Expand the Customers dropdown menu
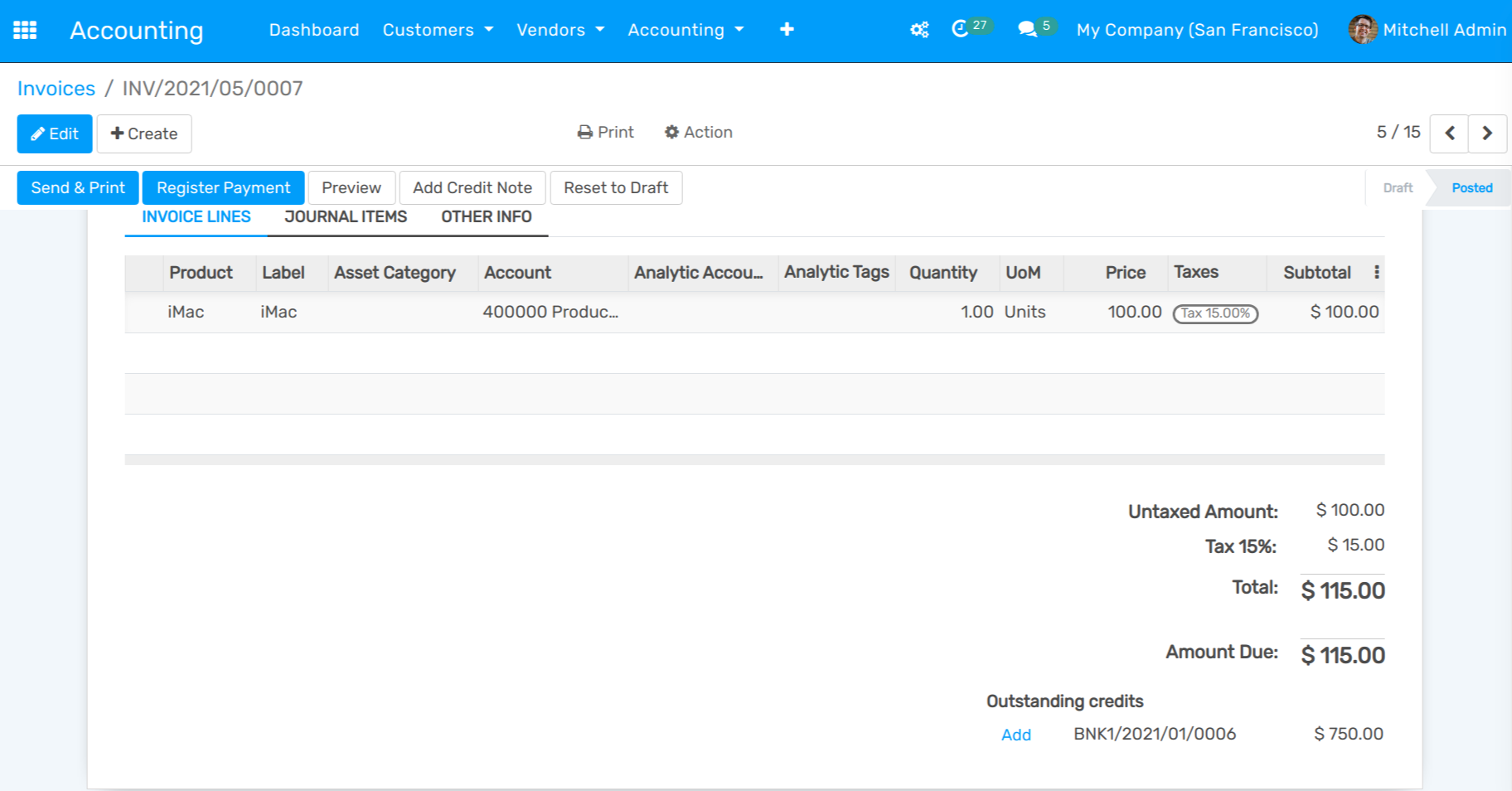 click(x=438, y=30)
